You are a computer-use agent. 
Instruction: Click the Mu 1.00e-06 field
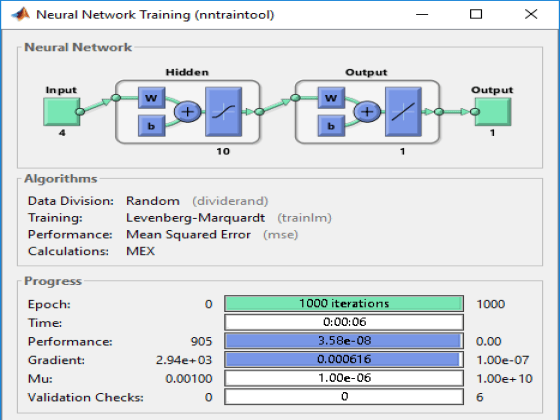click(x=344, y=378)
